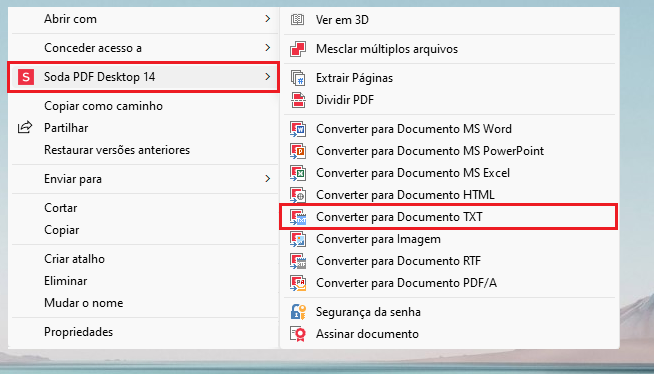Viewport: 654px width, 374px height.
Task: Click the MS Excel conversion icon
Action: (298, 173)
